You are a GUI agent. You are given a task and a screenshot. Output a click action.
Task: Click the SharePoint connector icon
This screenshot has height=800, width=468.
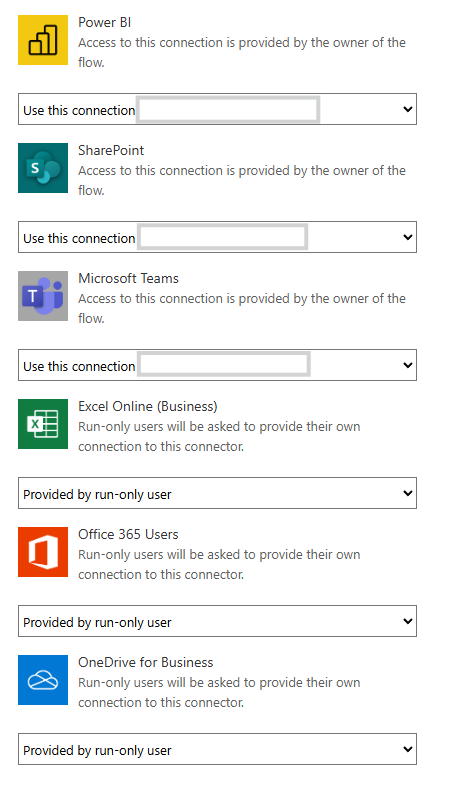coord(43,168)
